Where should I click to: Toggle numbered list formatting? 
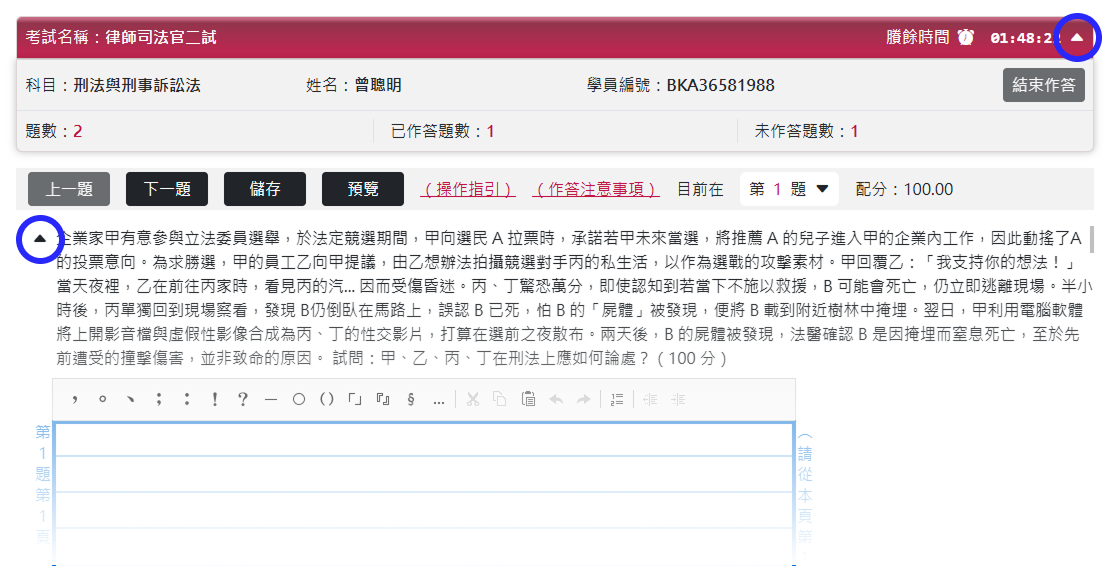617,400
